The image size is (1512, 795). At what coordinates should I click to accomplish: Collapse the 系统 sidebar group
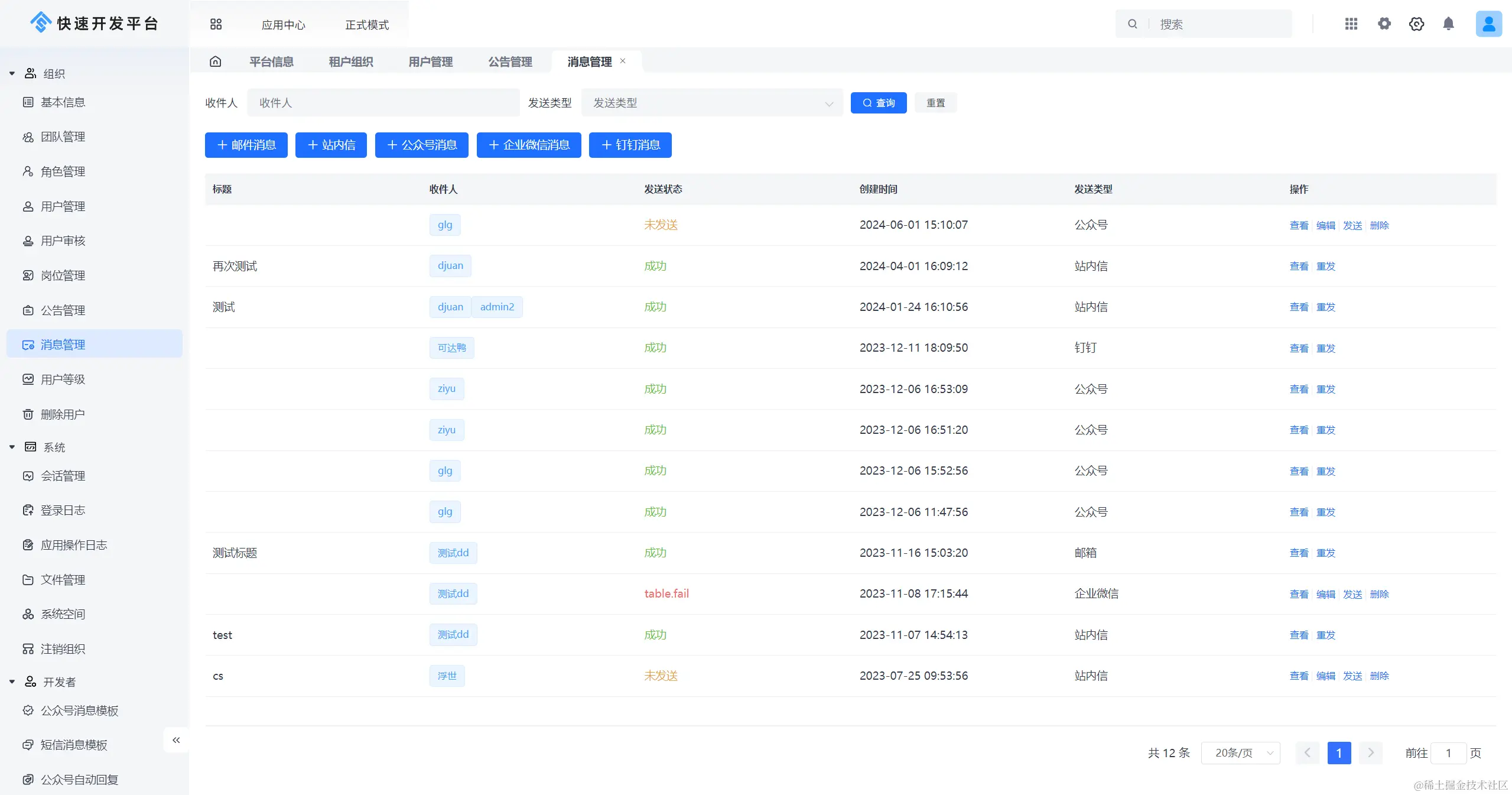click(12, 447)
